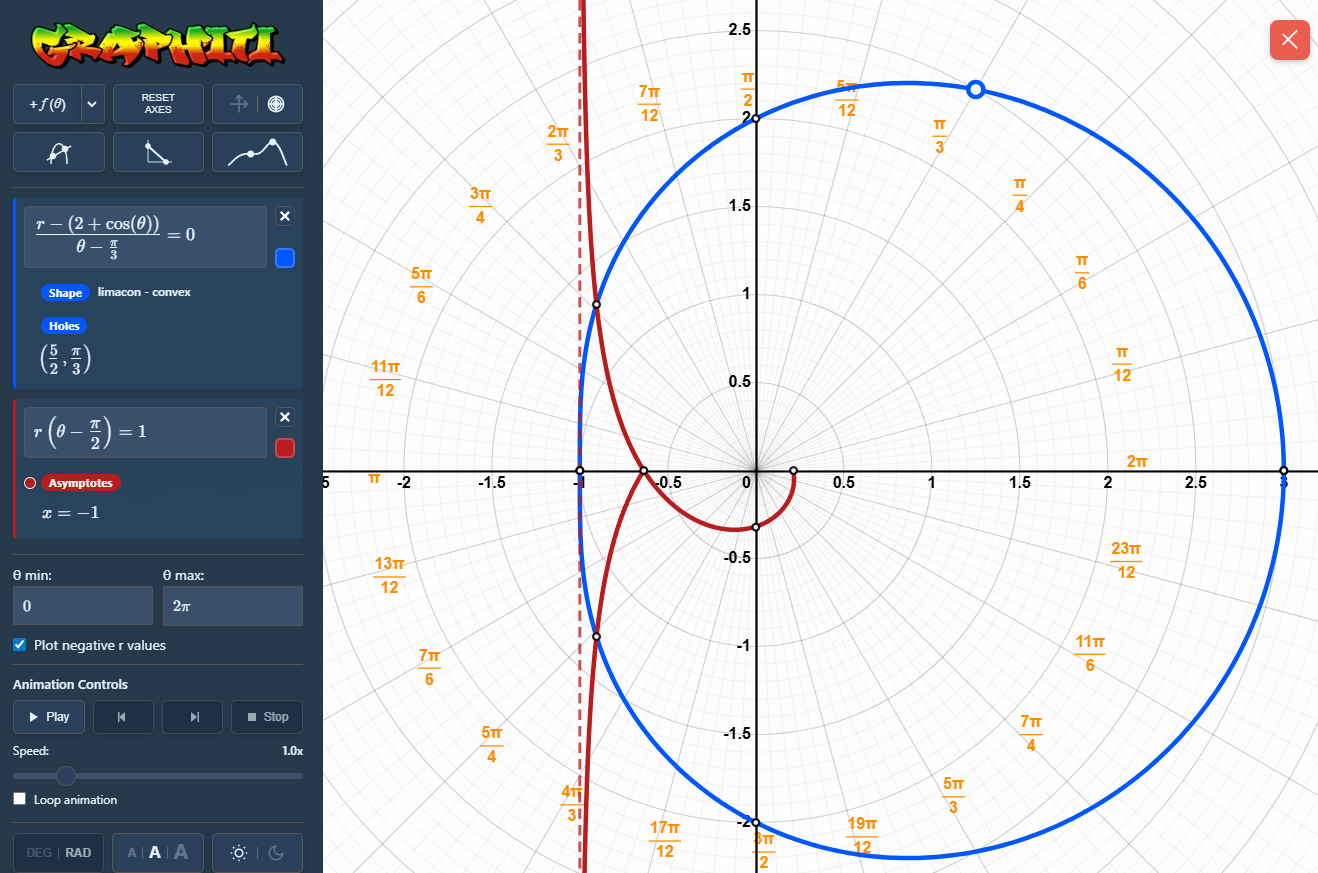Image resolution: width=1318 pixels, height=873 pixels.
Task: Select the small font size A
Action: click(x=132, y=853)
